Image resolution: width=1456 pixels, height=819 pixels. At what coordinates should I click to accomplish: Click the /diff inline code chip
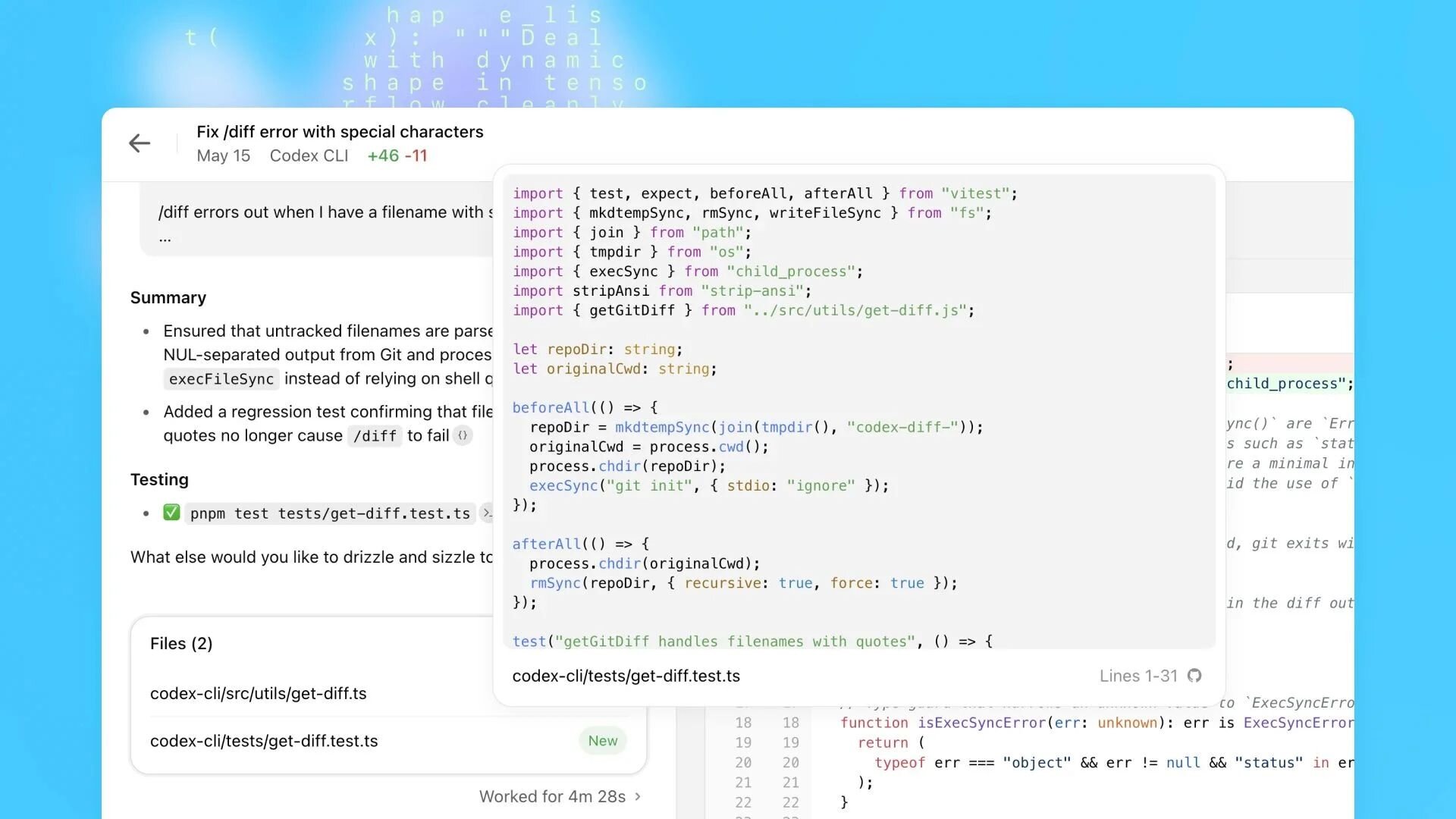[x=375, y=436]
